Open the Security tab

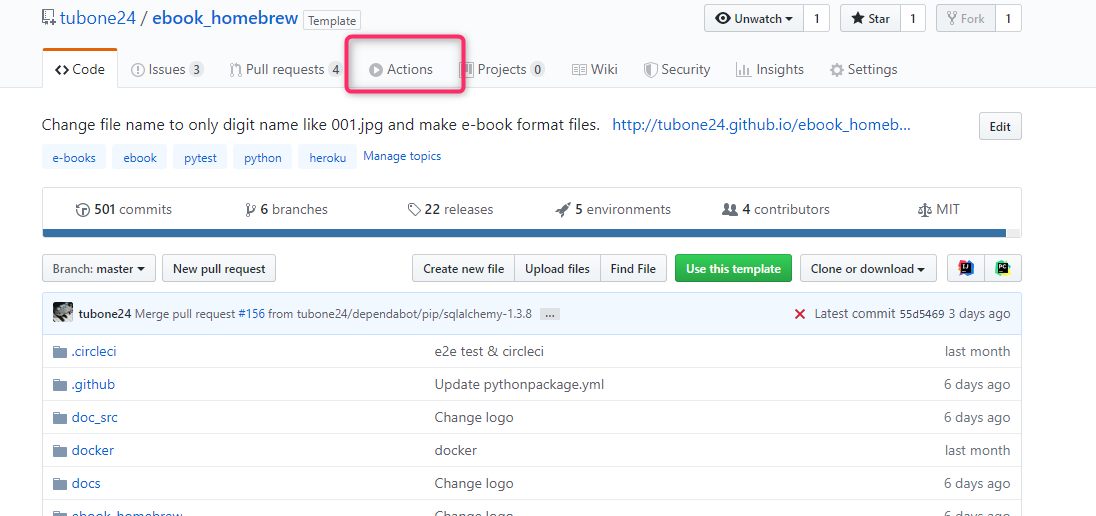click(x=677, y=69)
